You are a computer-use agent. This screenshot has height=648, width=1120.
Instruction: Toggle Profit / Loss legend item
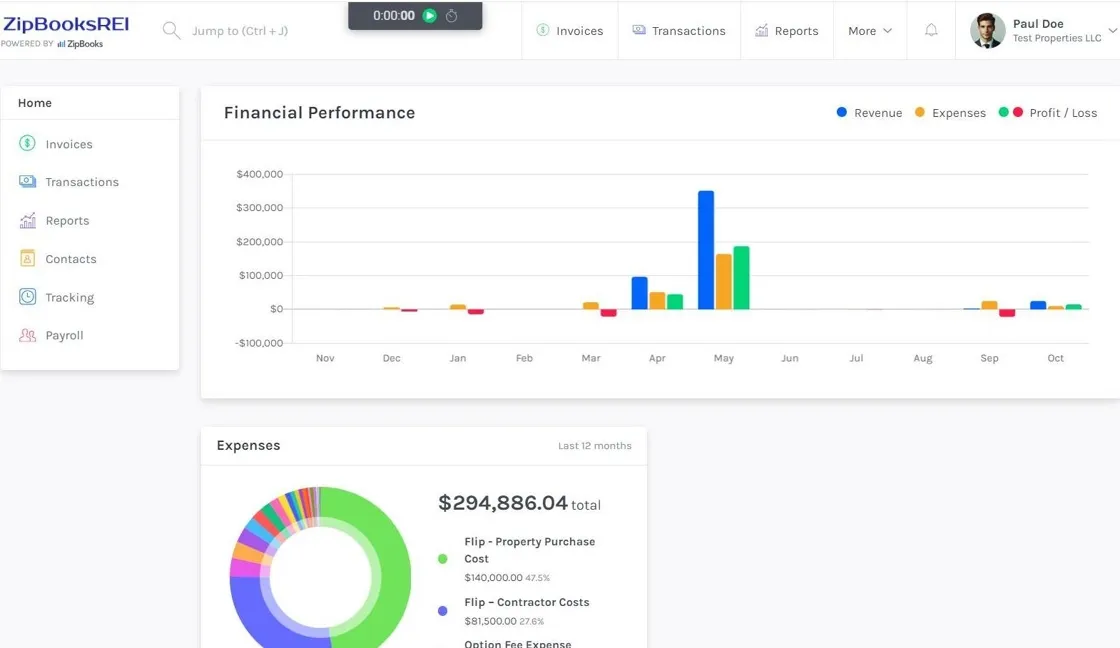(x=1047, y=113)
